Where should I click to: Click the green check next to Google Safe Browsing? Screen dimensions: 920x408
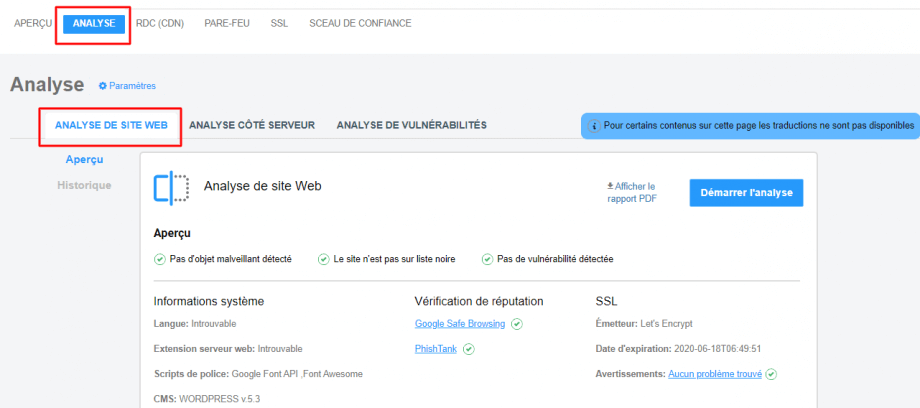pos(517,324)
